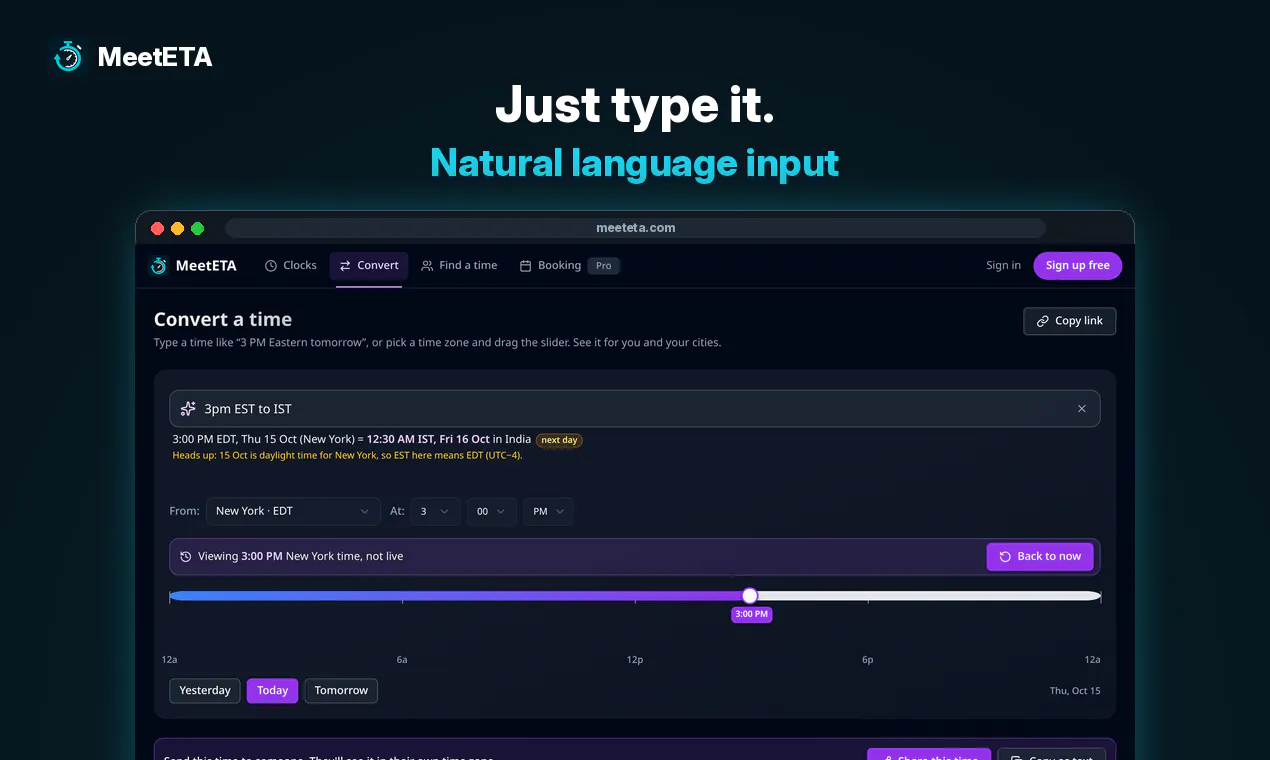This screenshot has height=760, width=1270.
Task: Click the Back to now button
Action: click(x=1040, y=557)
